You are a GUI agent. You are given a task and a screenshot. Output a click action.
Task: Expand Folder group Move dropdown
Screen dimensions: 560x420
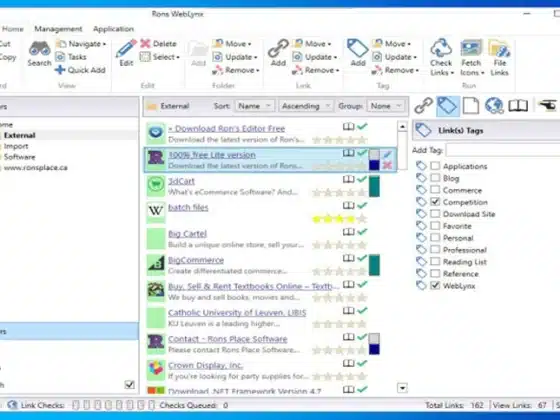point(232,44)
